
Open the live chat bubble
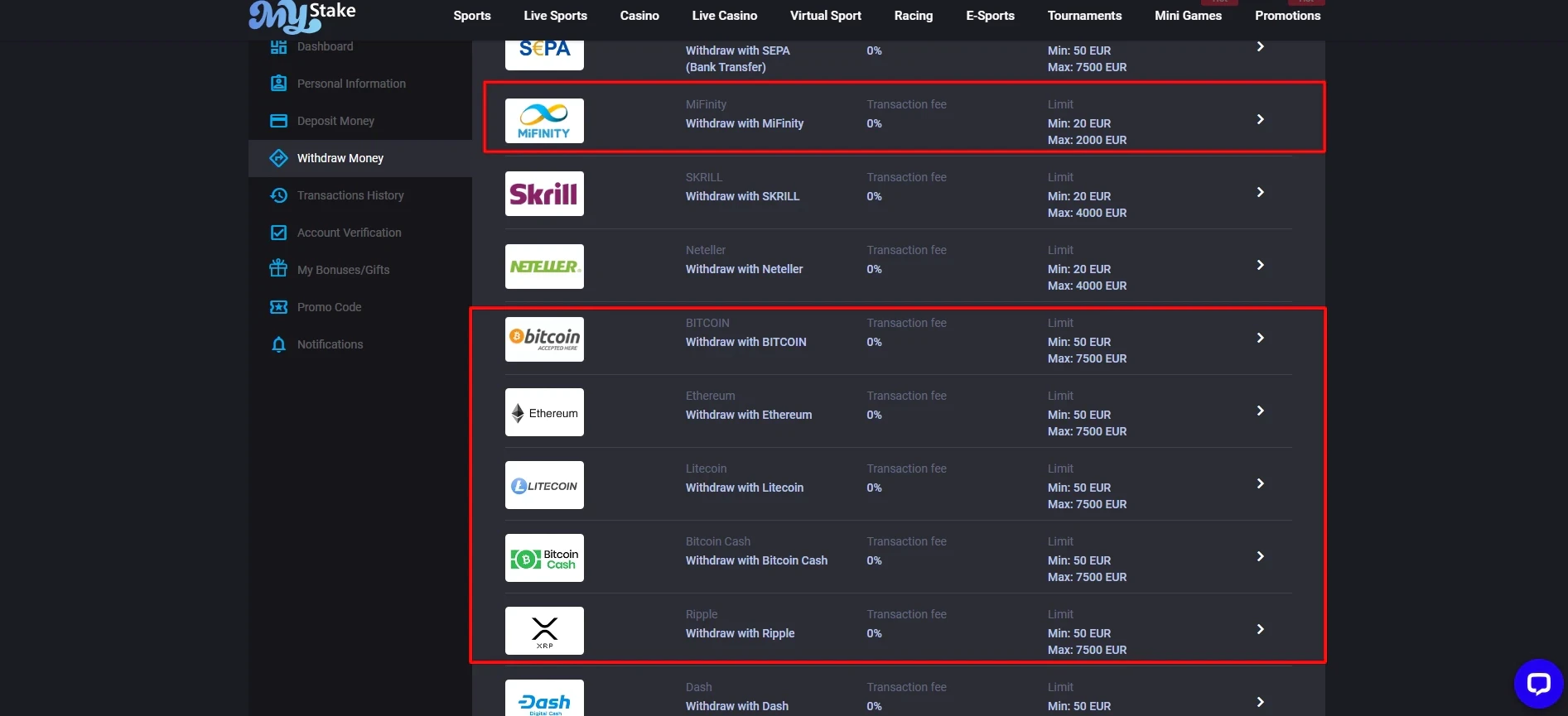pos(1538,684)
